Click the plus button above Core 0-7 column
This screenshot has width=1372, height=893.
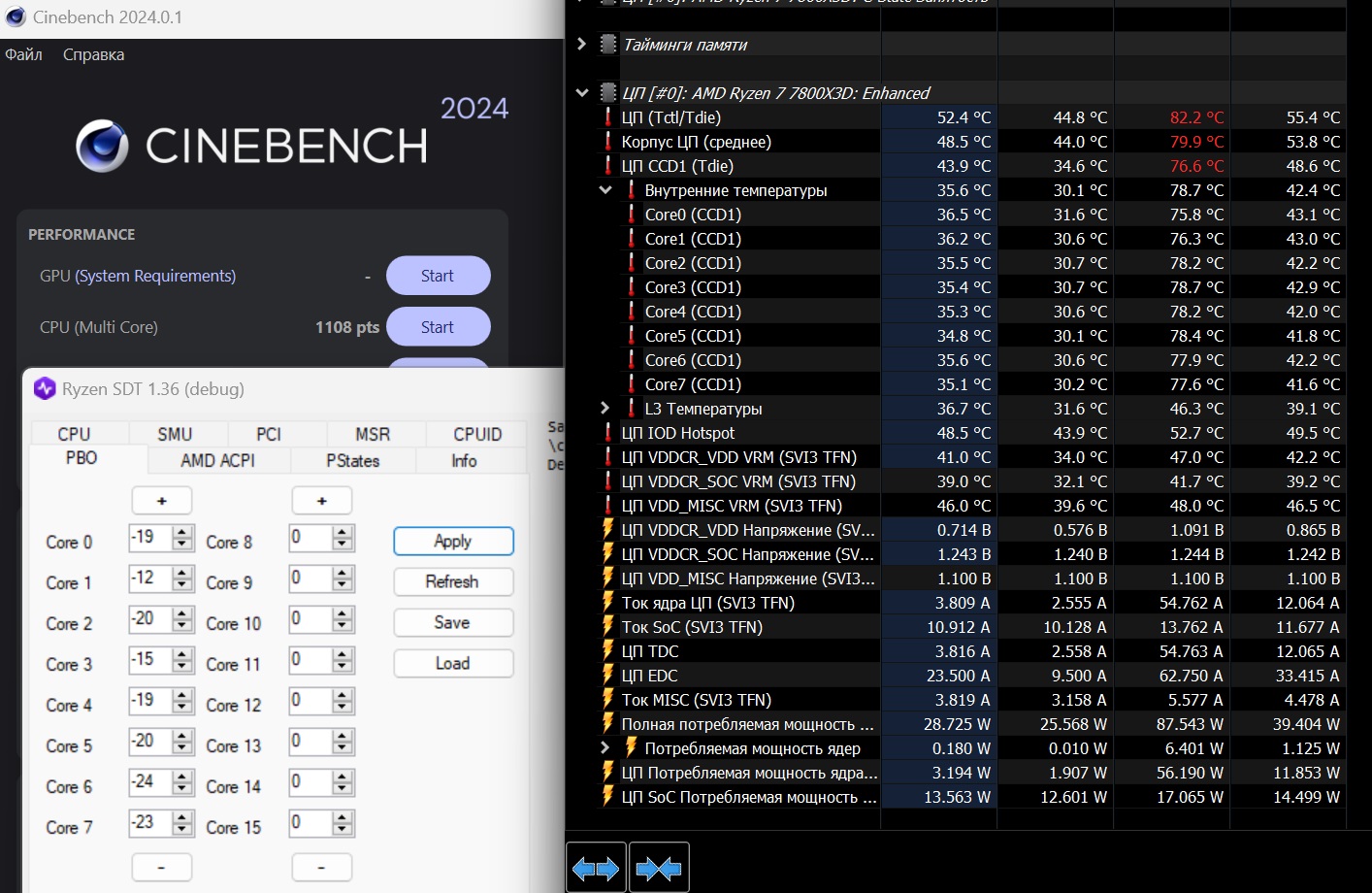[162, 501]
